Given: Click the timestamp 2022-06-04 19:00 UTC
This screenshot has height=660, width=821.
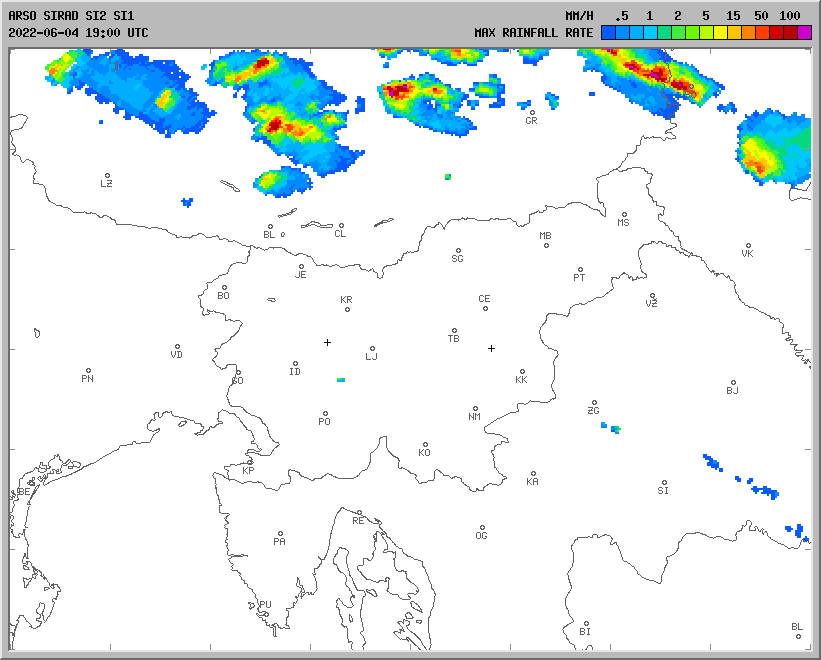Looking at the screenshot, I should tap(78, 32).
